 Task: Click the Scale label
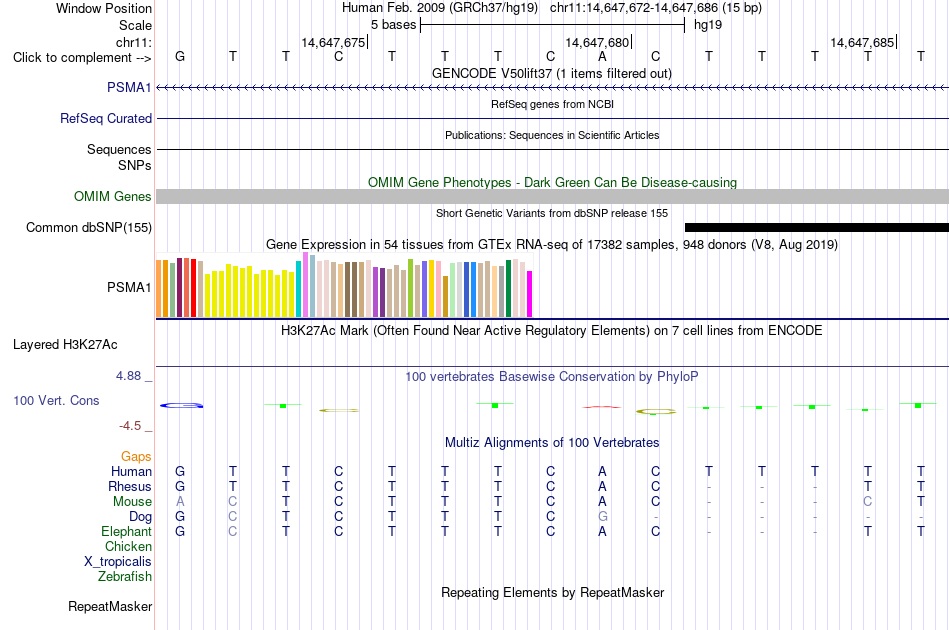tap(135, 25)
